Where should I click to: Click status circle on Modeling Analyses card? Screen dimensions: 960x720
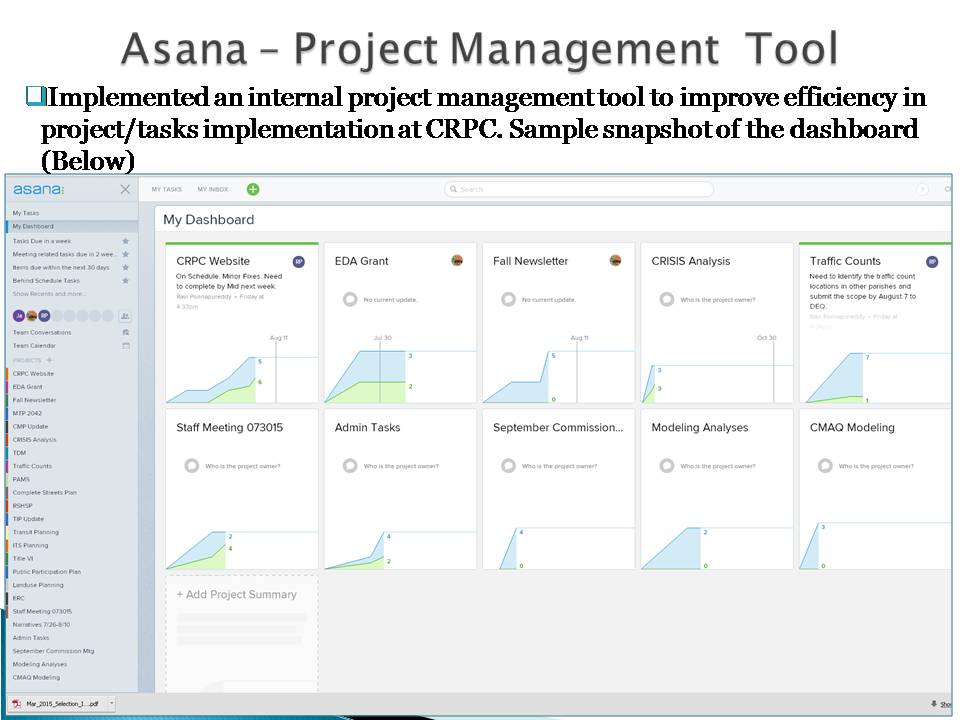(x=667, y=466)
